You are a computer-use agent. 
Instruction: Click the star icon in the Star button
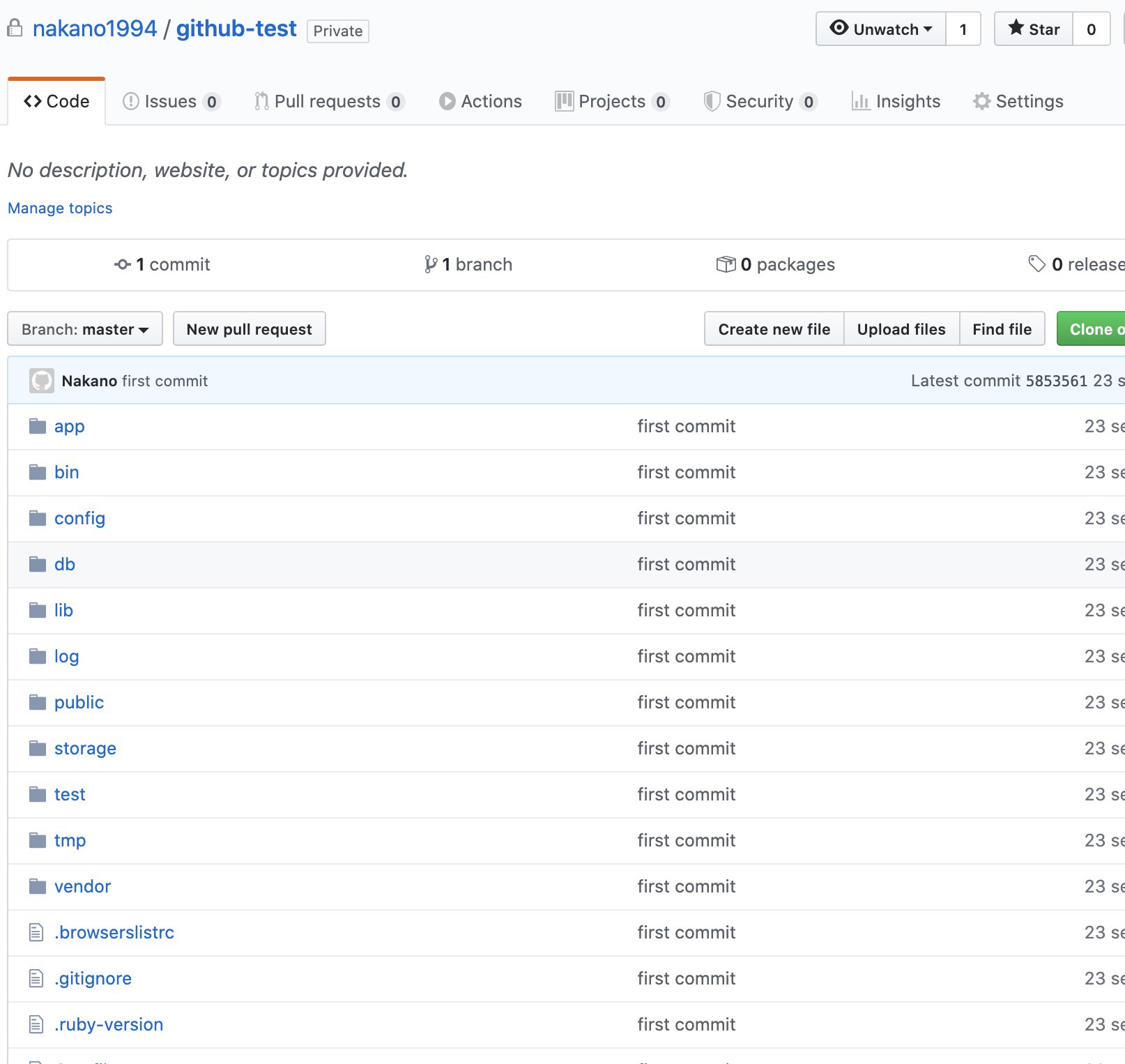1016,28
